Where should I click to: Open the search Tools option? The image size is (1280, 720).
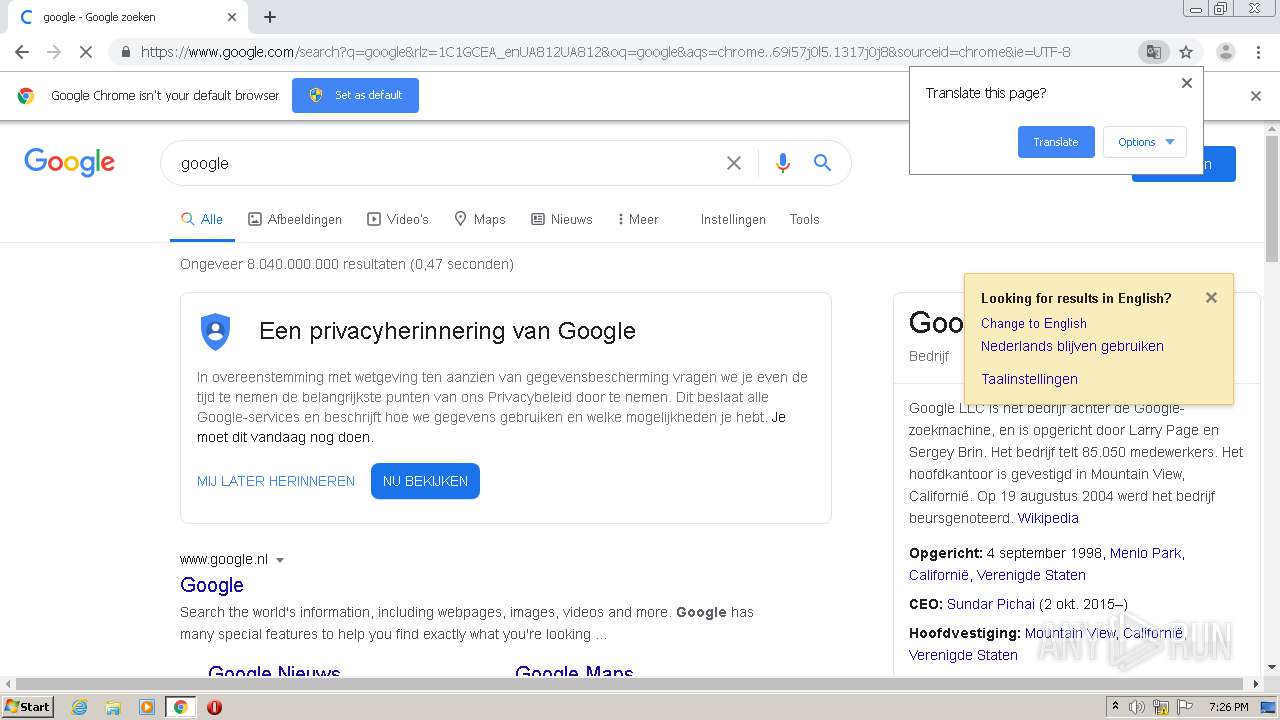pyautogui.click(x=804, y=219)
